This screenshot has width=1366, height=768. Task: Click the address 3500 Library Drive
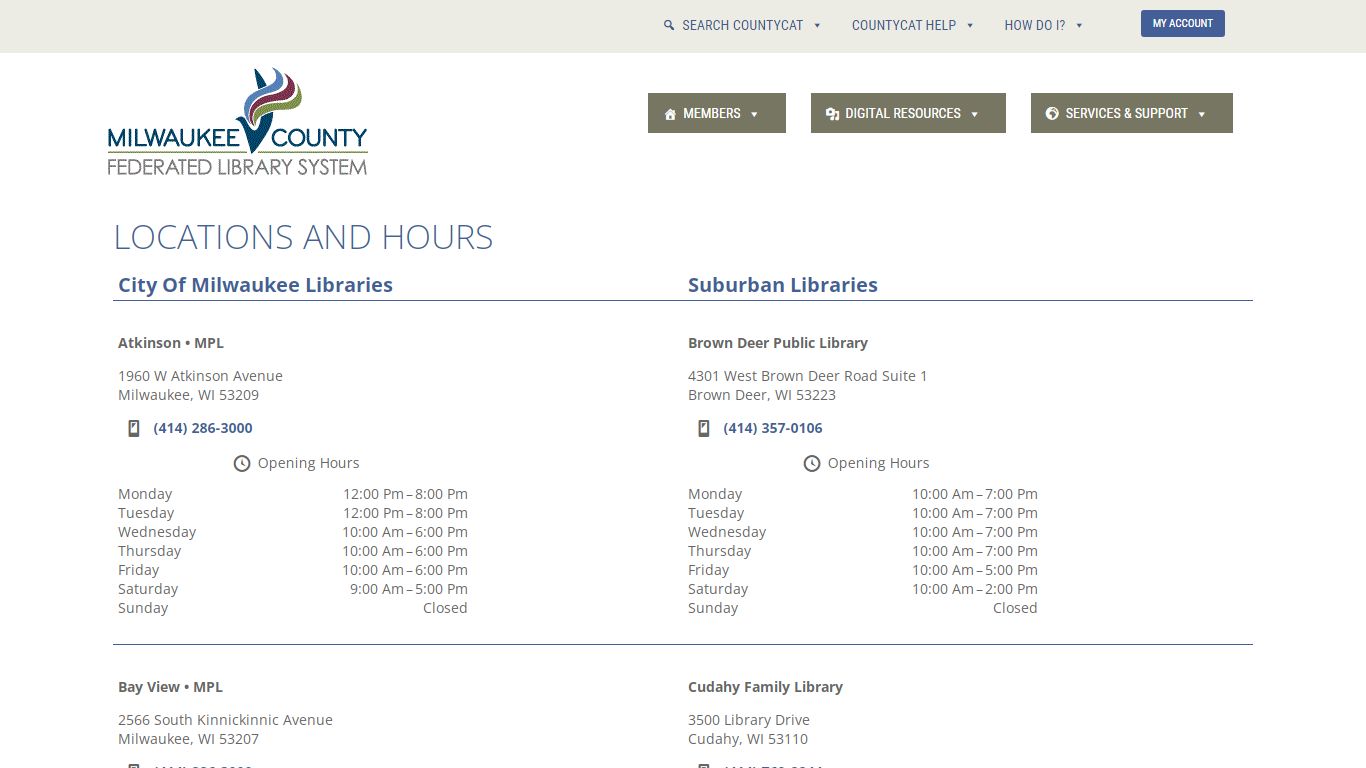tap(749, 720)
